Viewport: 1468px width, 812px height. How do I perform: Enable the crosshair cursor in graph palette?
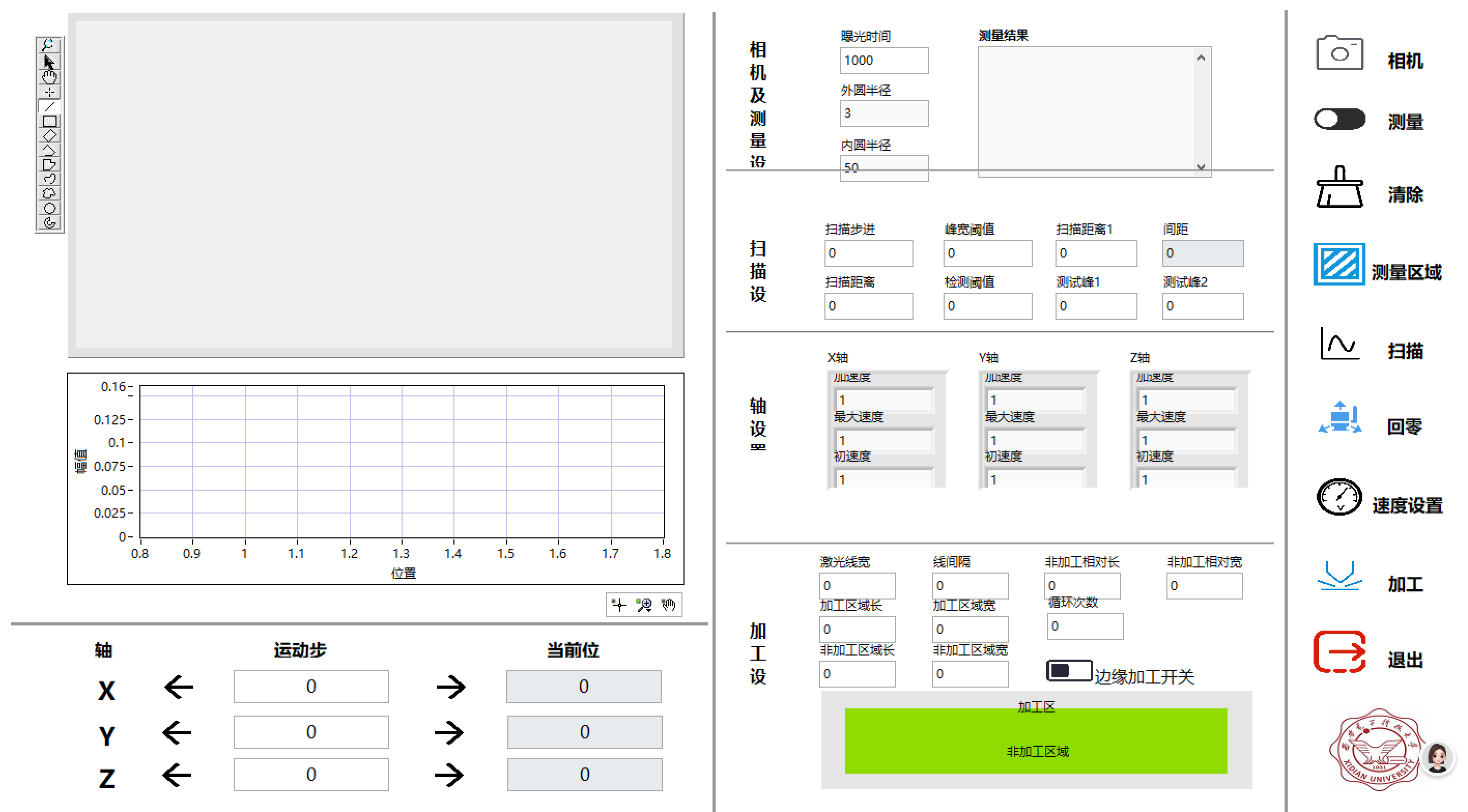coord(618,605)
